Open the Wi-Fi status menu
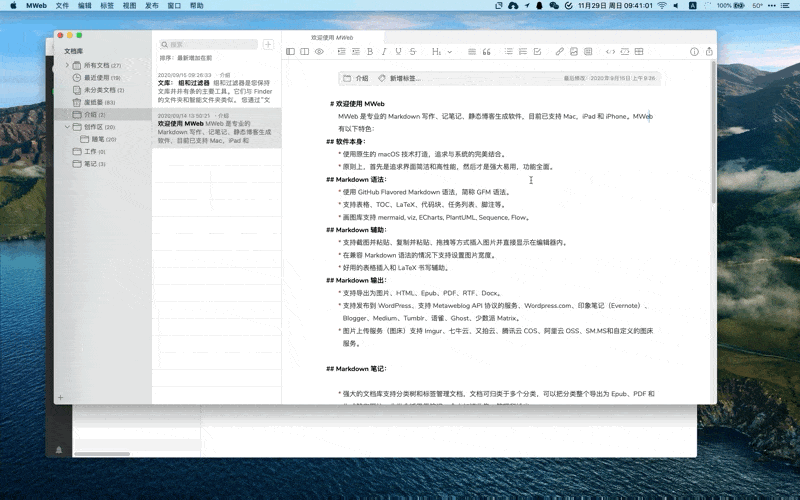 (662, 6)
